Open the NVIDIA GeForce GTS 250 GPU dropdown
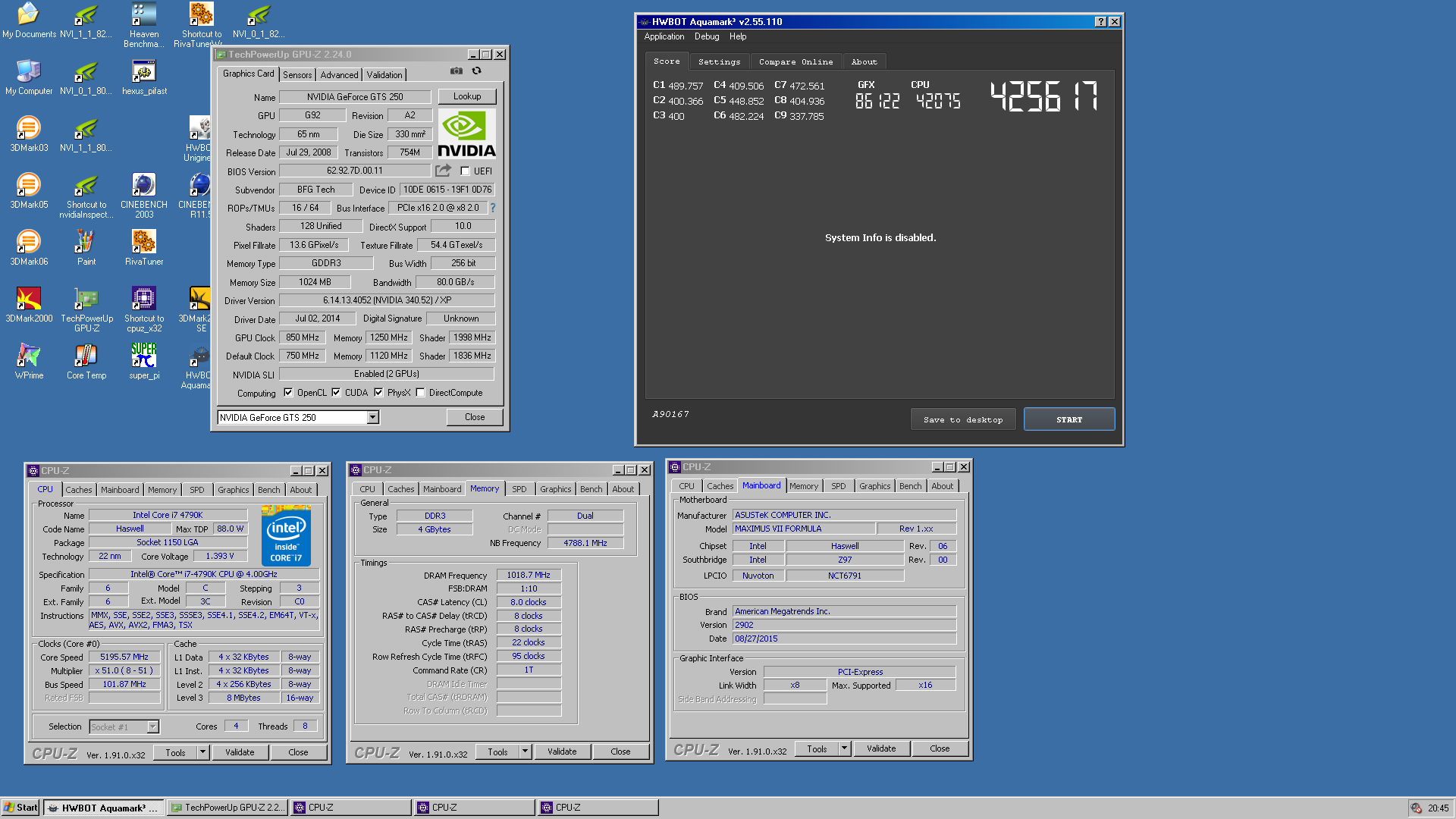Image resolution: width=1456 pixels, height=819 pixels. click(x=372, y=417)
